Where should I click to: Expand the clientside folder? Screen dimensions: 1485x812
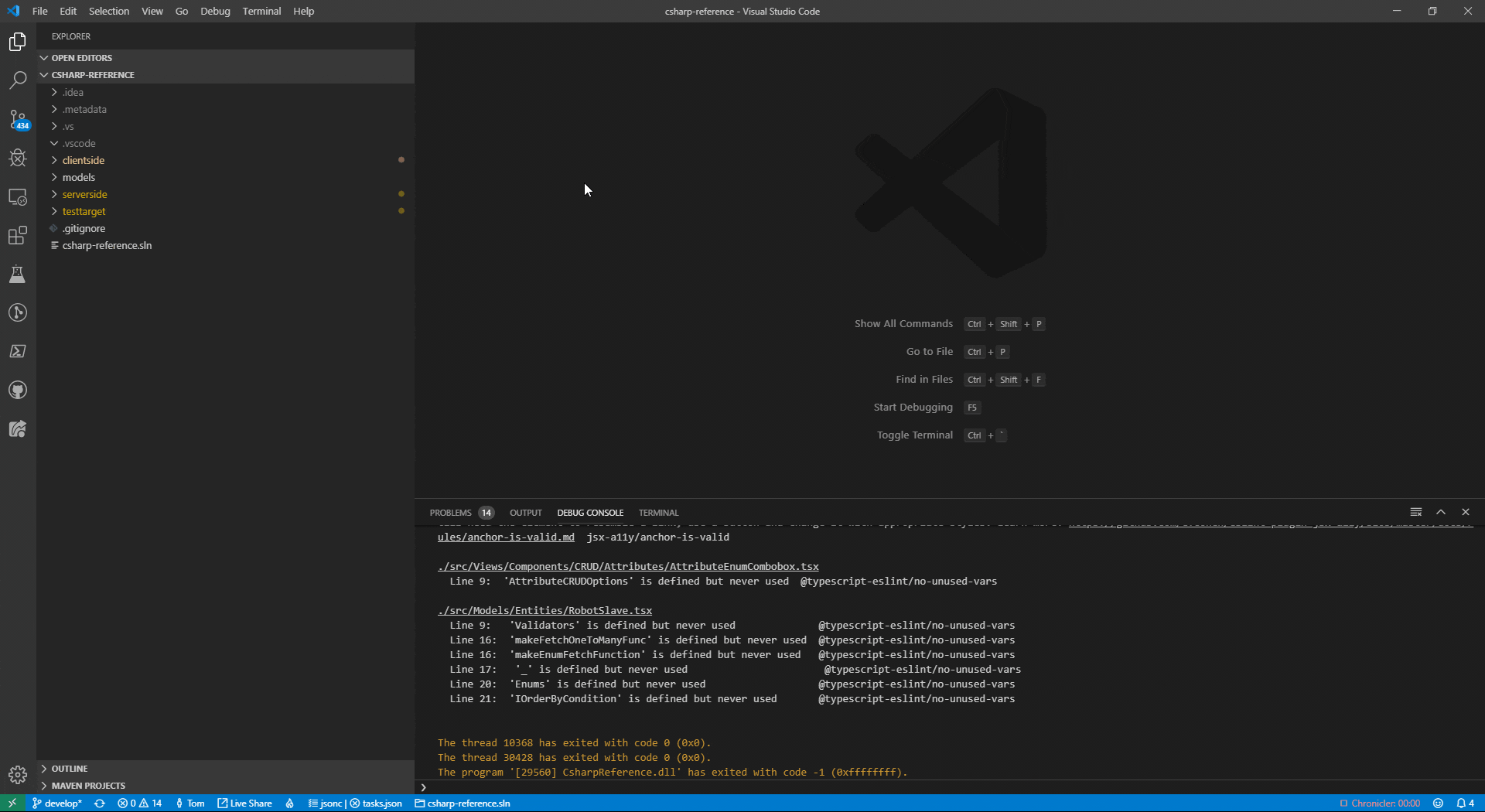83,160
